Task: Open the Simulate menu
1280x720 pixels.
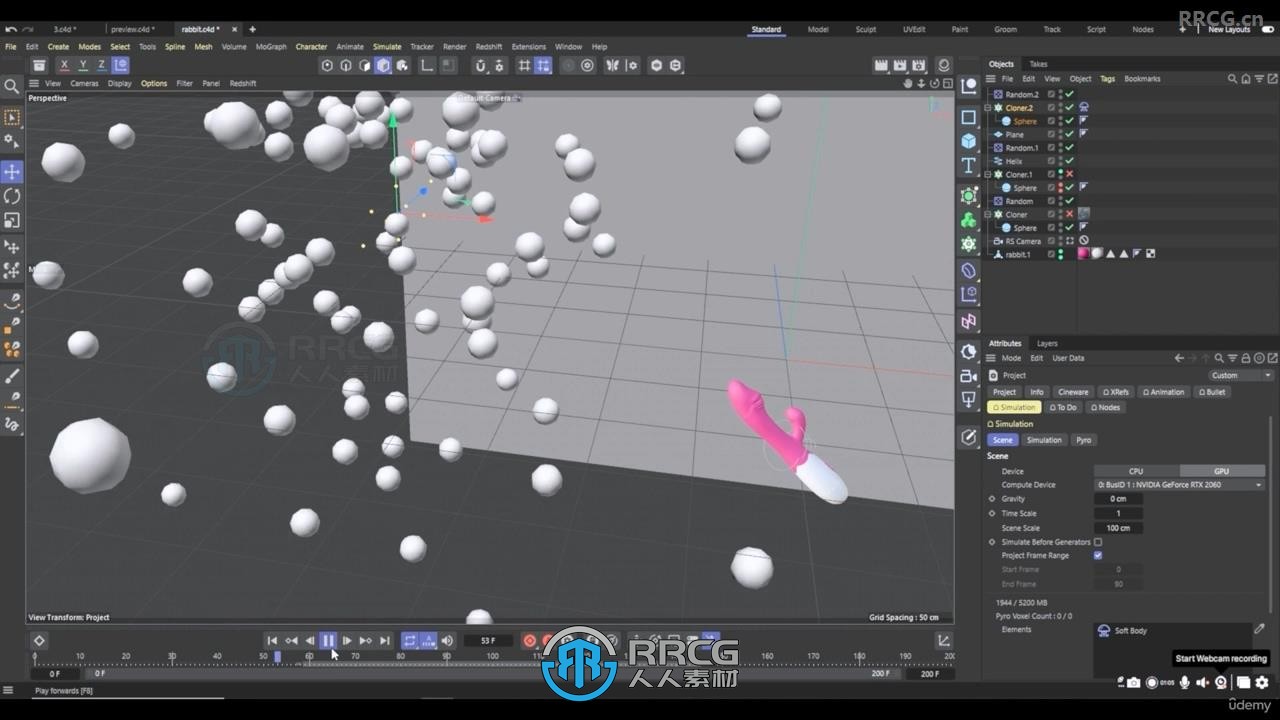Action: pyautogui.click(x=387, y=46)
